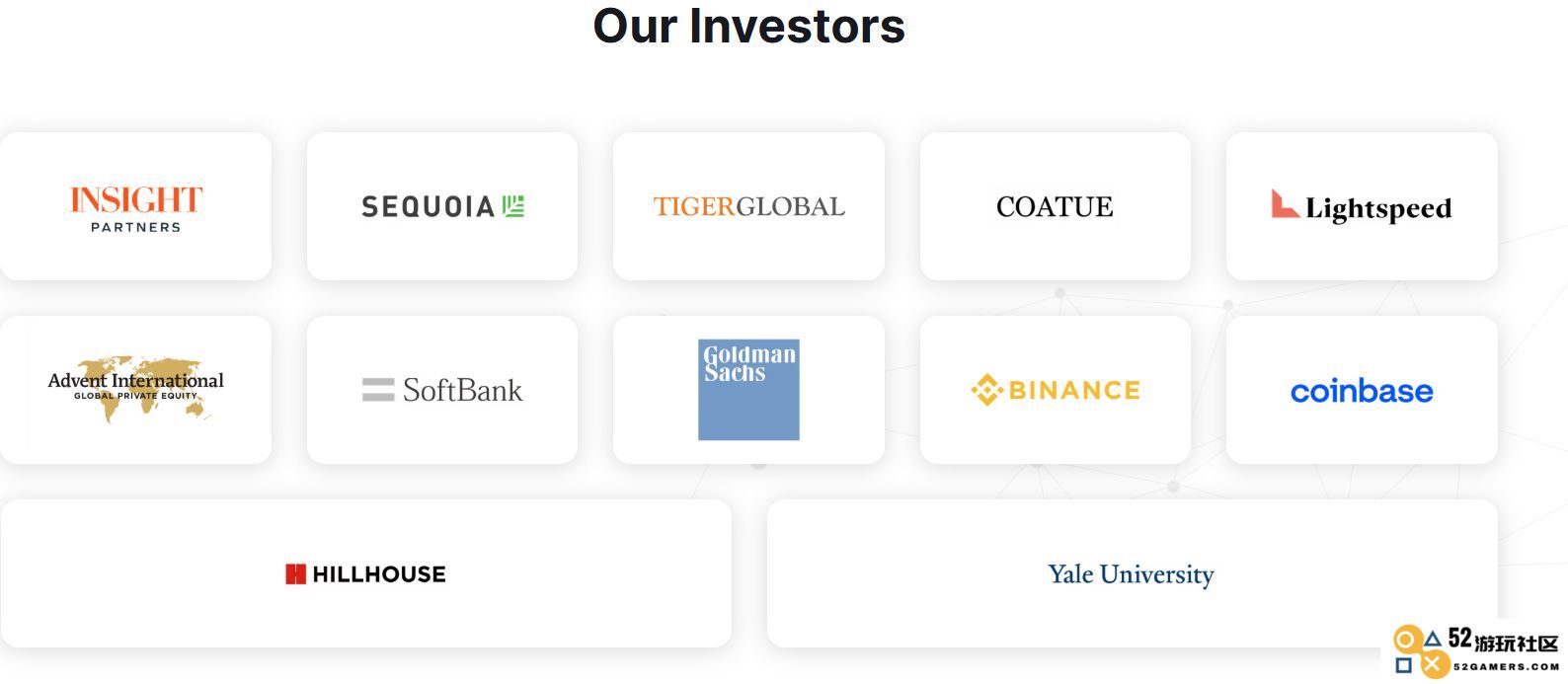The width and height of the screenshot is (1568, 684).
Task: Click the Yale University text link
Action: coord(1131,574)
